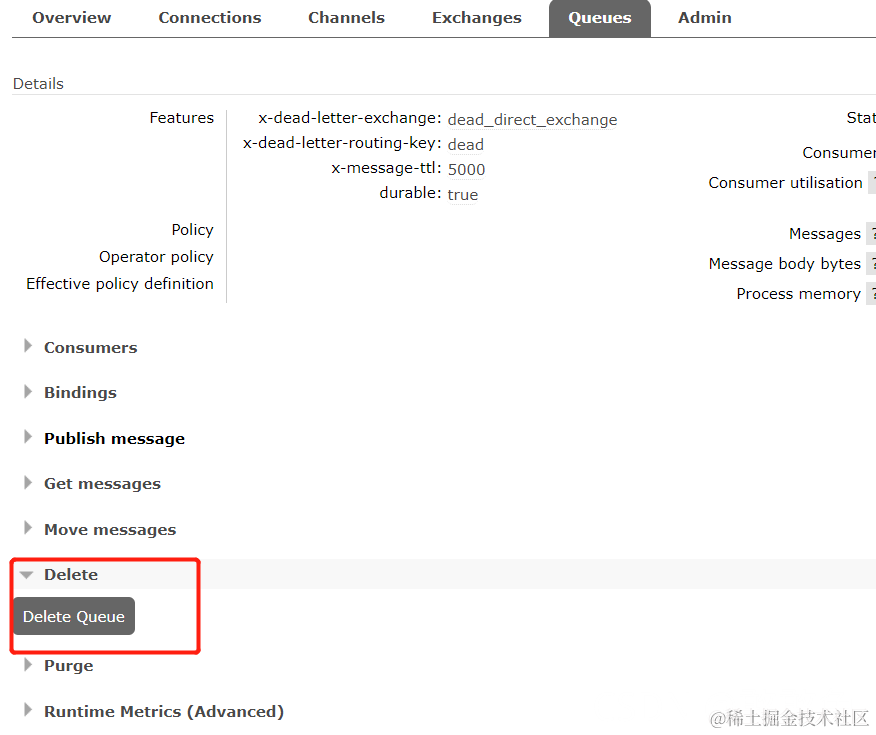This screenshot has height=735, width=876.
Task: Expand the Purge section
Action: point(68,666)
